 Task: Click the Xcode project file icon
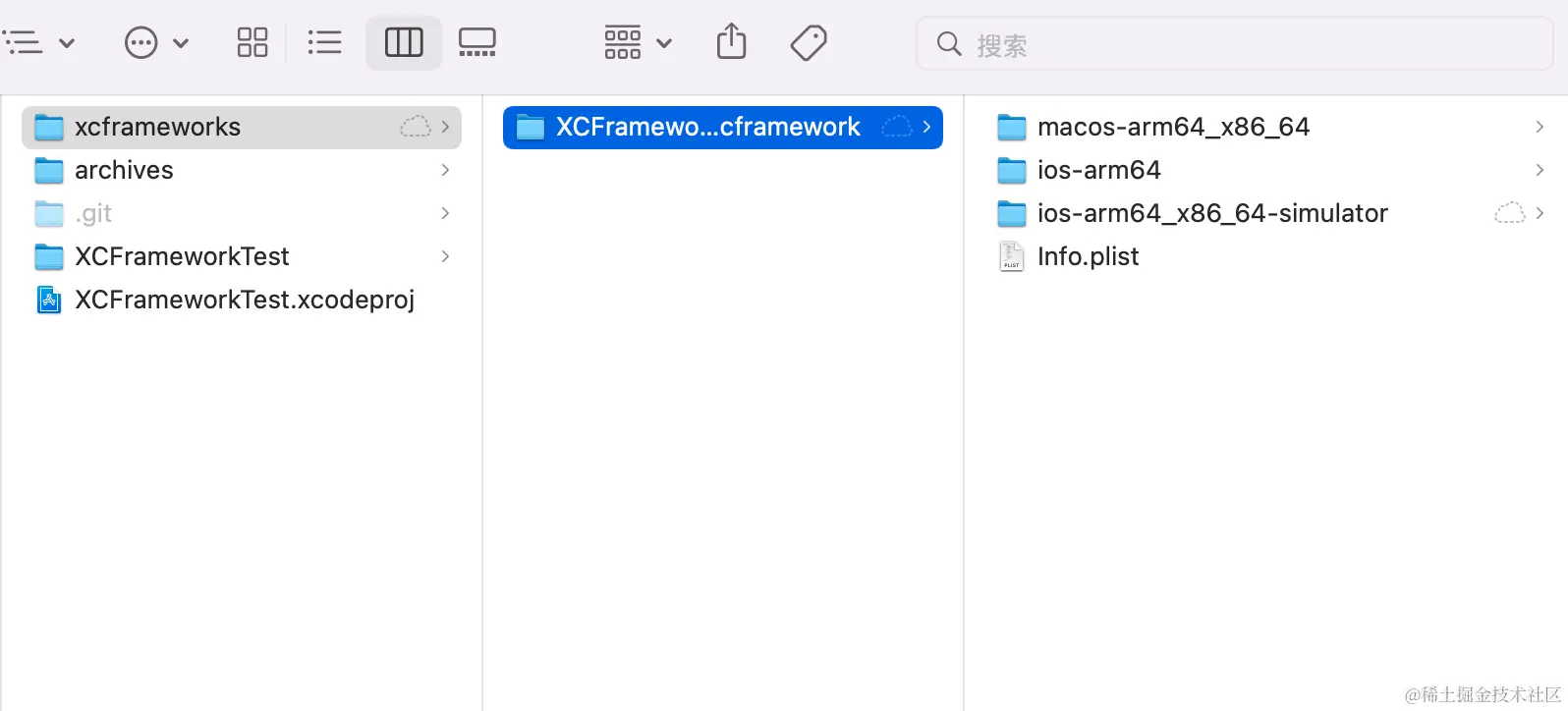tap(48, 300)
